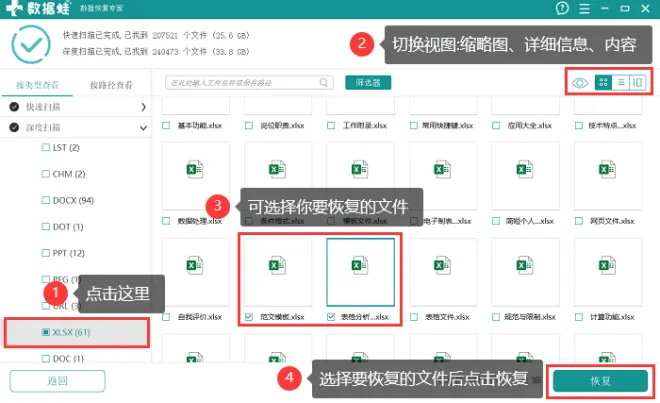Toggle the XLSX (61) checkbox
The width and height of the screenshot is (660, 403).
pos(45,332)
